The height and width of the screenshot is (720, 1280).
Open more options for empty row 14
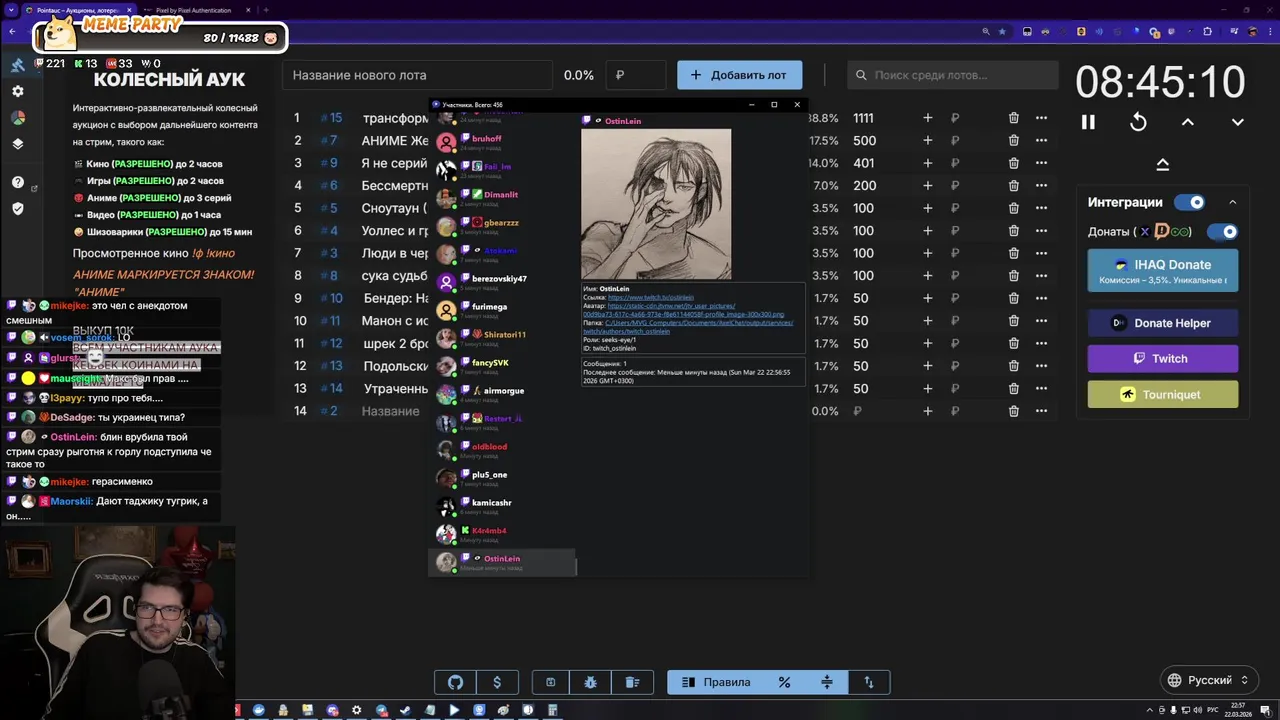(x=1041, y=411)
